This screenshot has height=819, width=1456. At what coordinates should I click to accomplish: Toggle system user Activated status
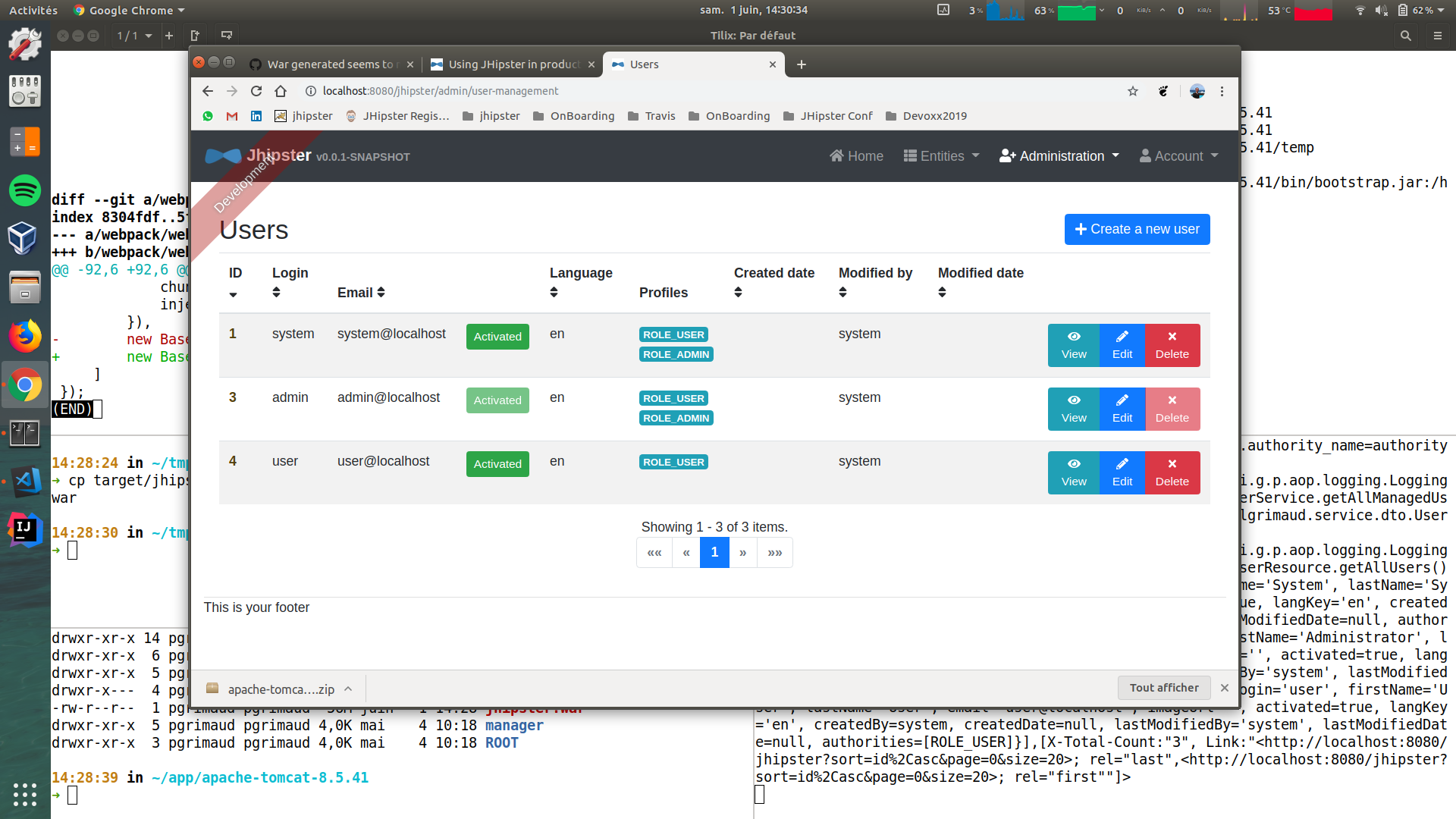[x=497, y=337]
